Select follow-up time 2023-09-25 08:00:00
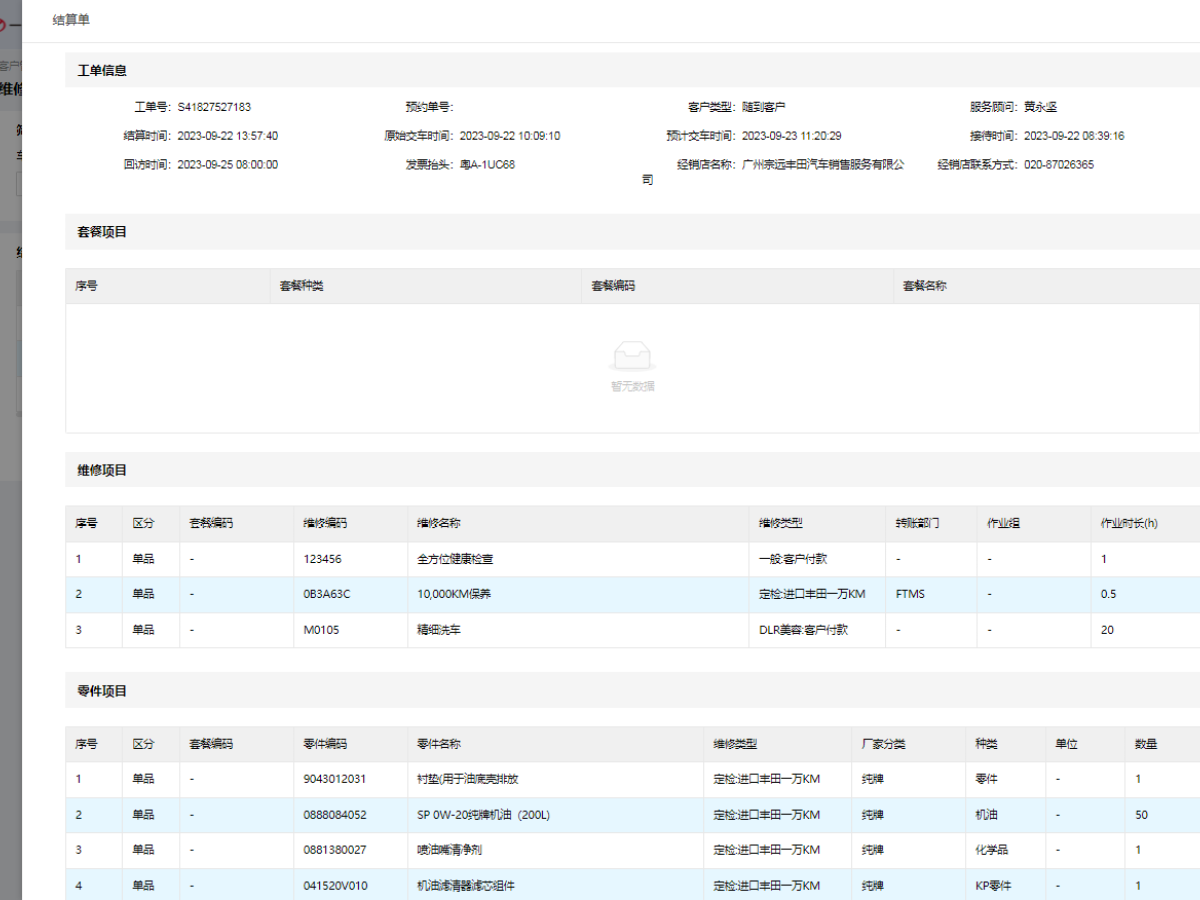 [x=228, y=165]
